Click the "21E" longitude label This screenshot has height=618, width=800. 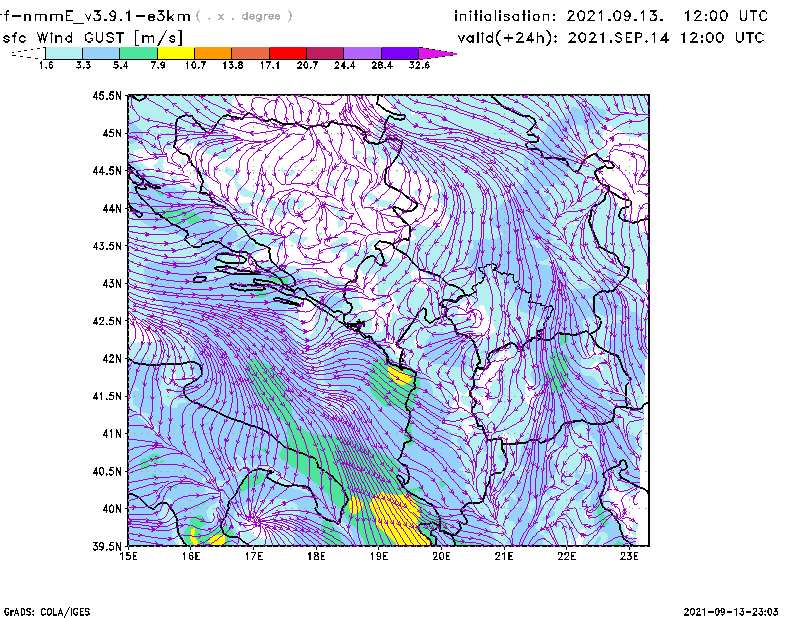pos(504,556)
